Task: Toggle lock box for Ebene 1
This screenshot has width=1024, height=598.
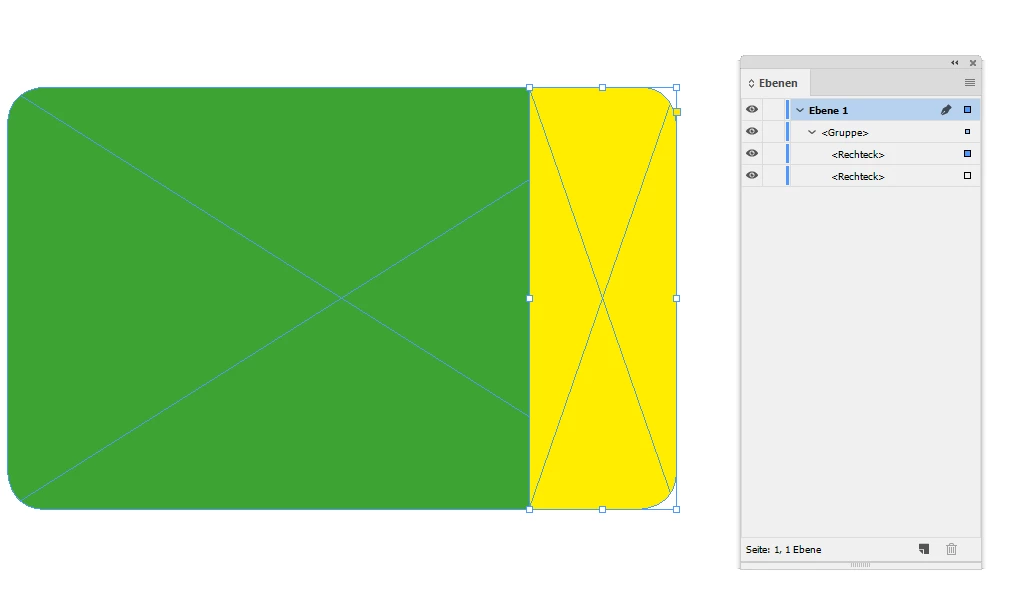Action: tap(773, 110)
